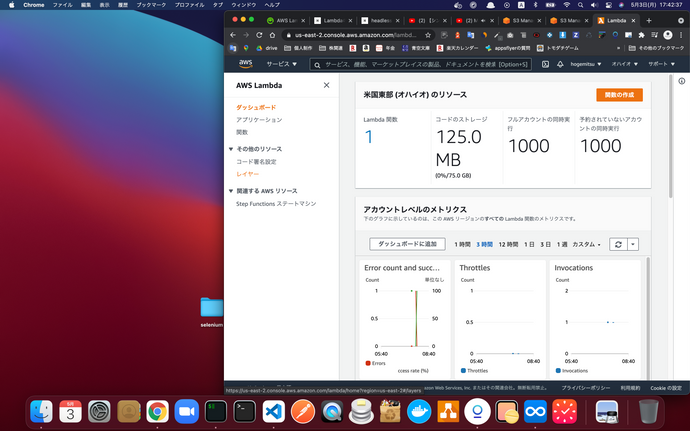Open Visual Studio Code from the Dock
690x431 pixels.
274,412
